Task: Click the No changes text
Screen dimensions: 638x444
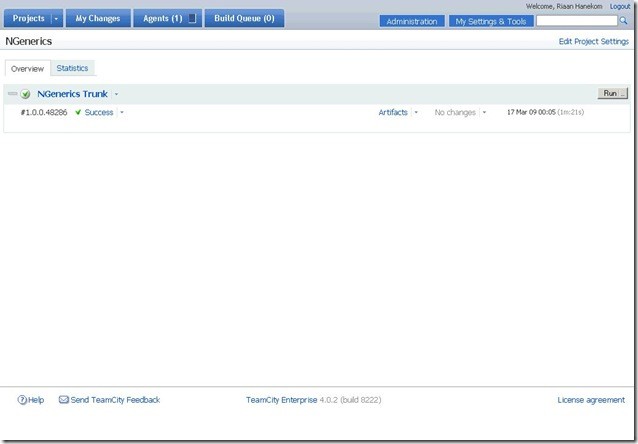Action: tap(455, 112)
